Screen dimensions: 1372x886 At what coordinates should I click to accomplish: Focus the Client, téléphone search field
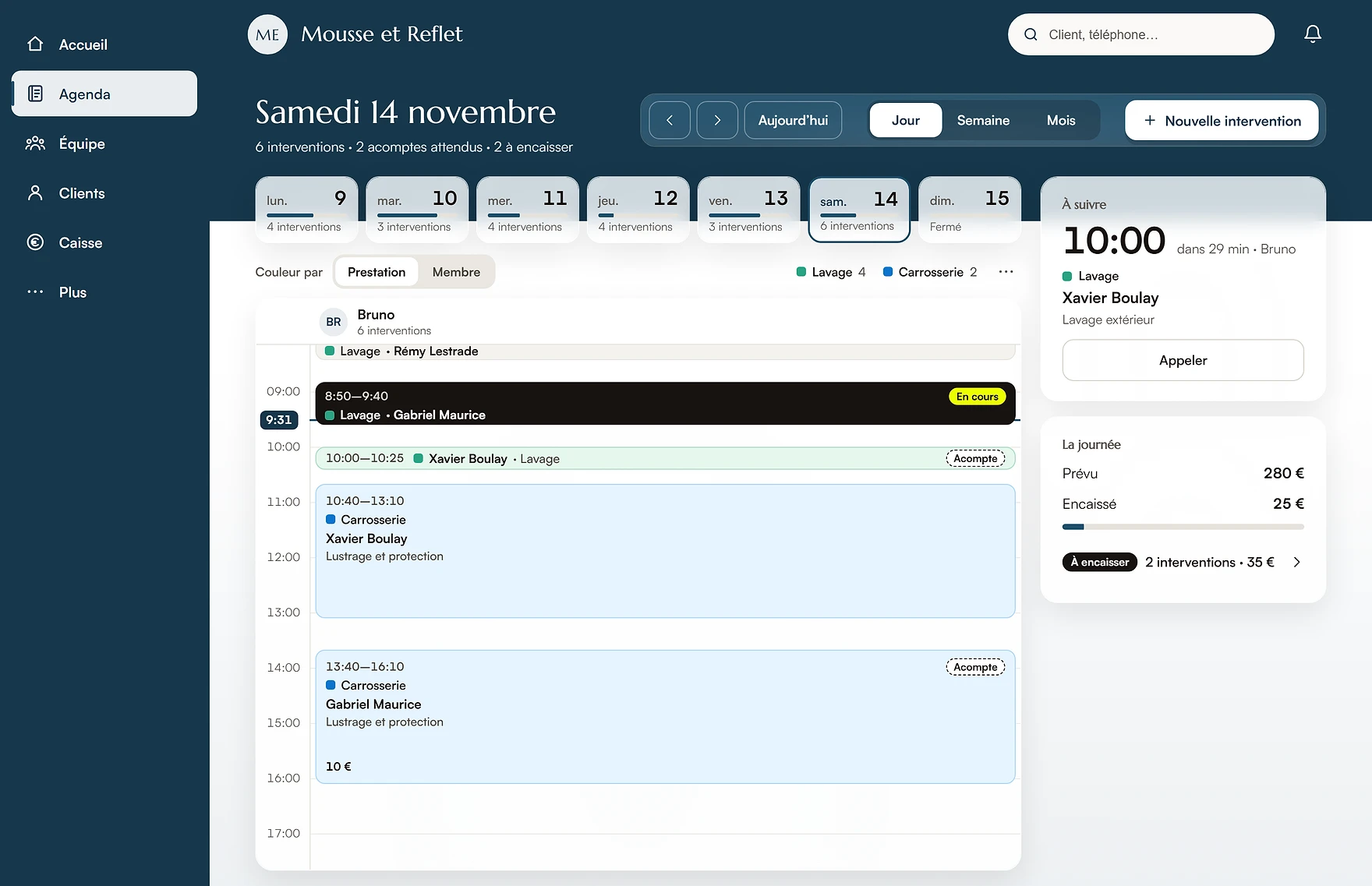[x=1140, y=34]
